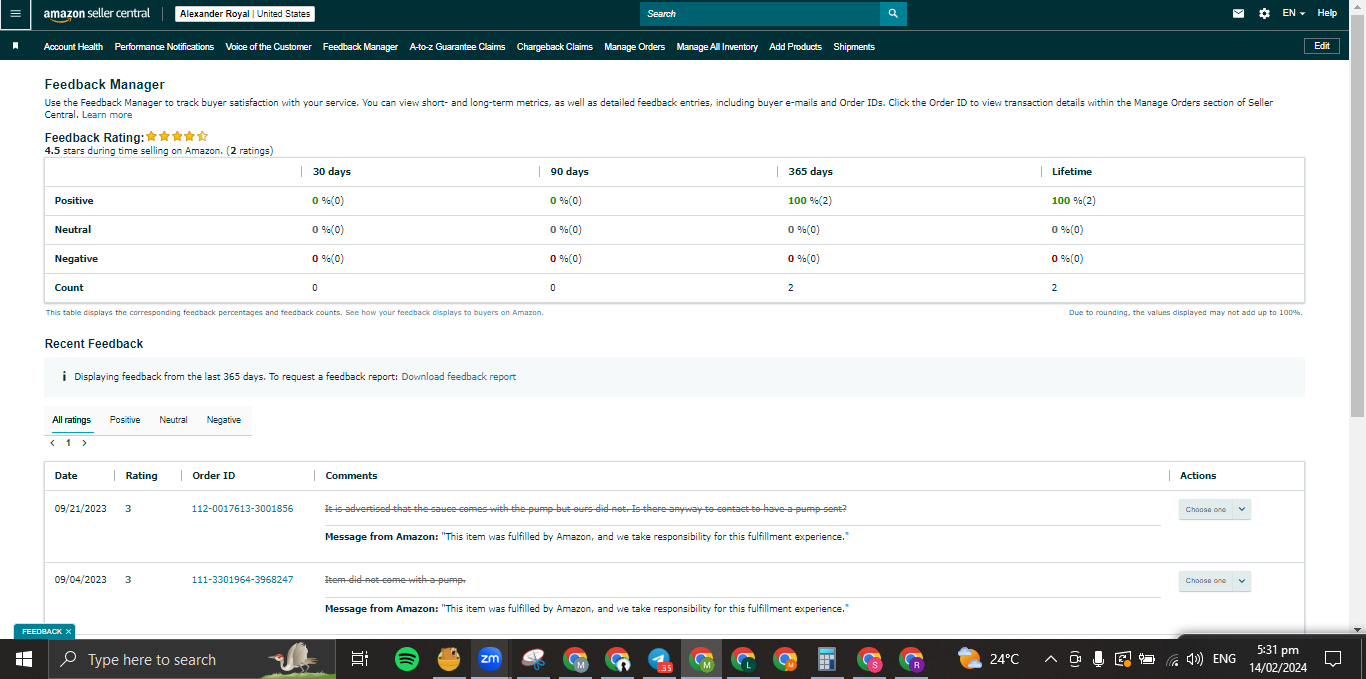Open Snipping Tool from the taskbar

point(533,659)
